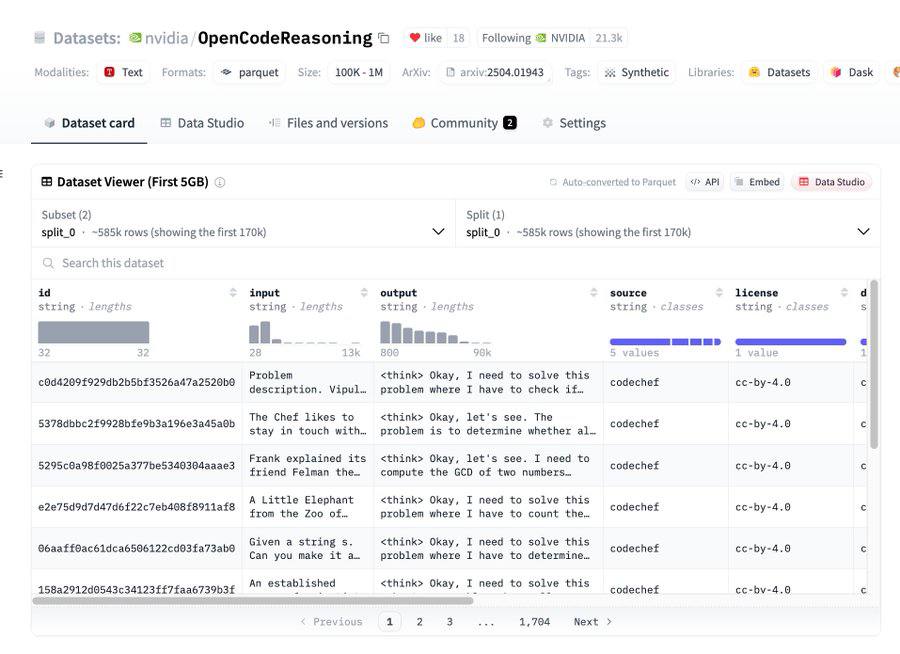
Task: Sort by the id column arrows
Action: point(233,292)
